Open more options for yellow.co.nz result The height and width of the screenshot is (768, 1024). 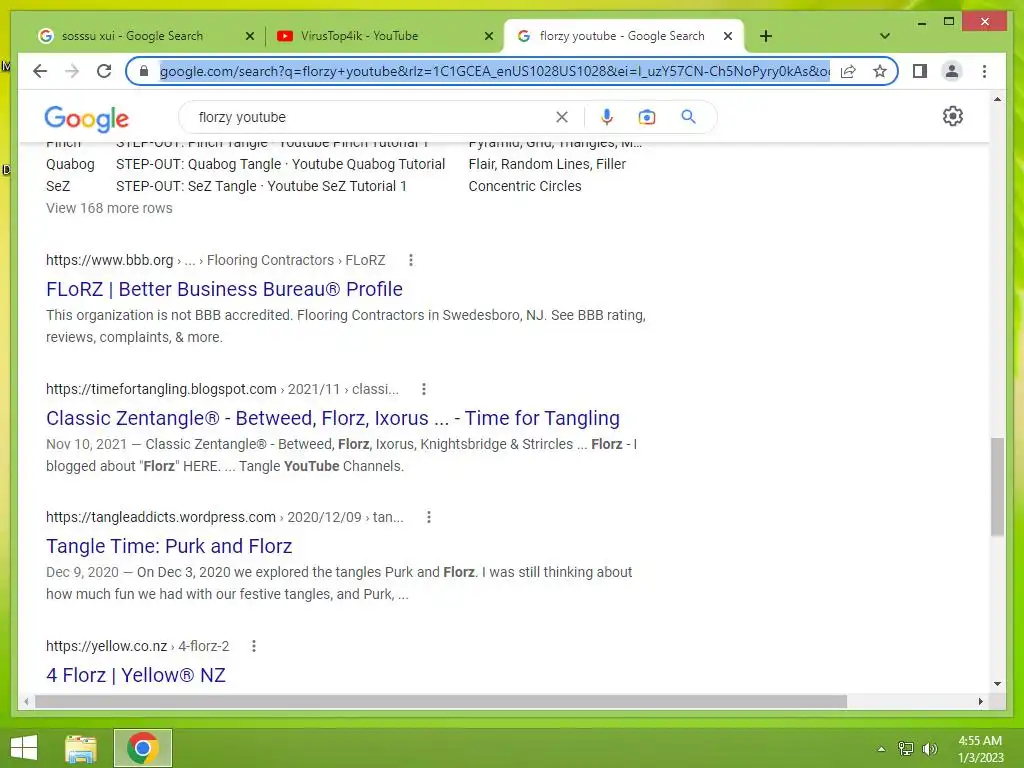click(x=254, y=646)
